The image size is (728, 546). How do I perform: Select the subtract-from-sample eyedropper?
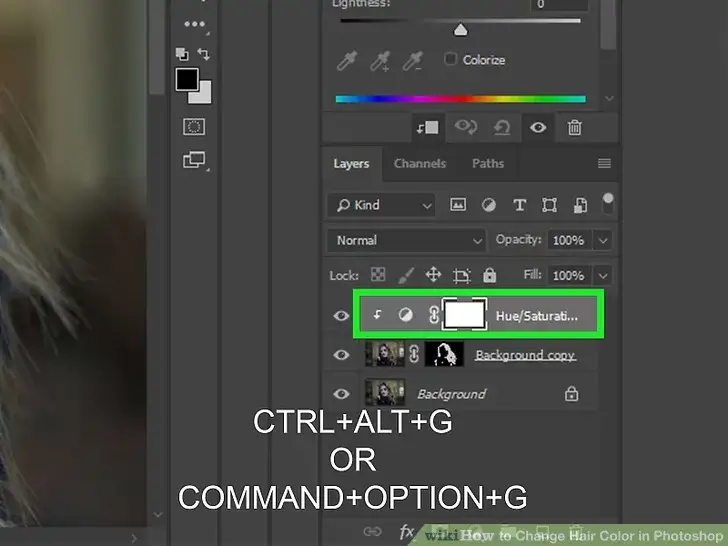click(x=412, y=61)
